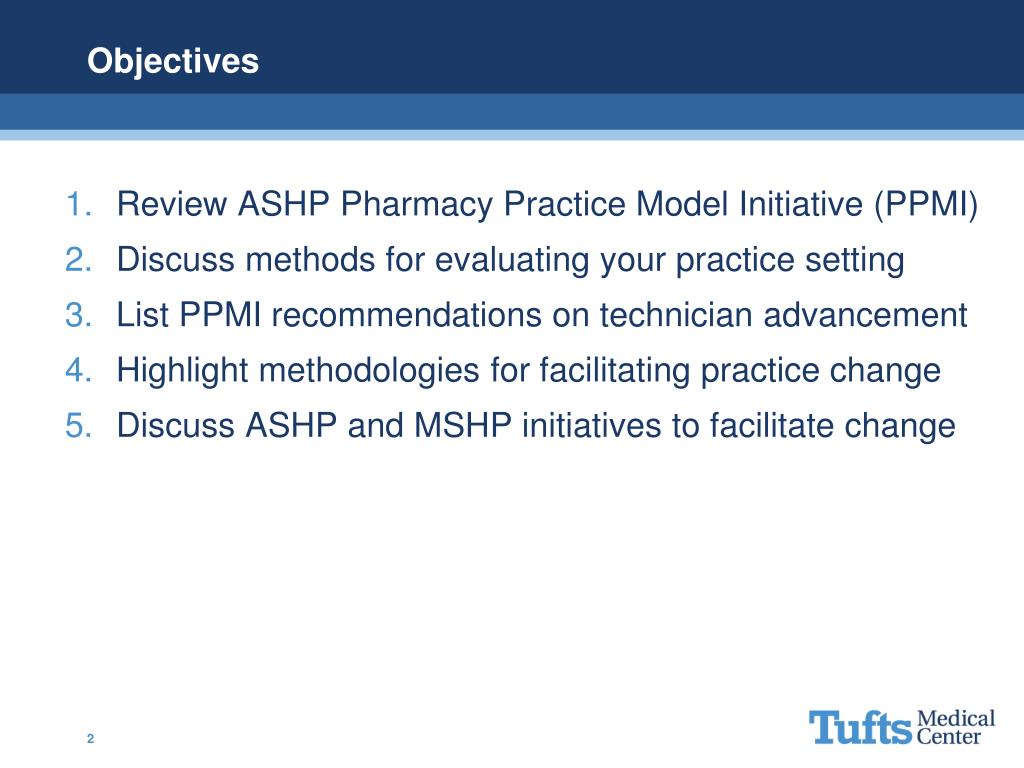The image size is (1024, 768).
Task: Click "List PPMI" in objective three
Action: [188, 316]
